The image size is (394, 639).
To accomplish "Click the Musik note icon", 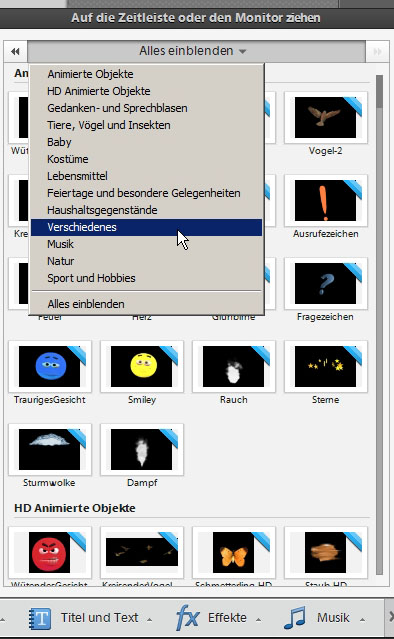I will pyautogui.click(x=294, y=618).
